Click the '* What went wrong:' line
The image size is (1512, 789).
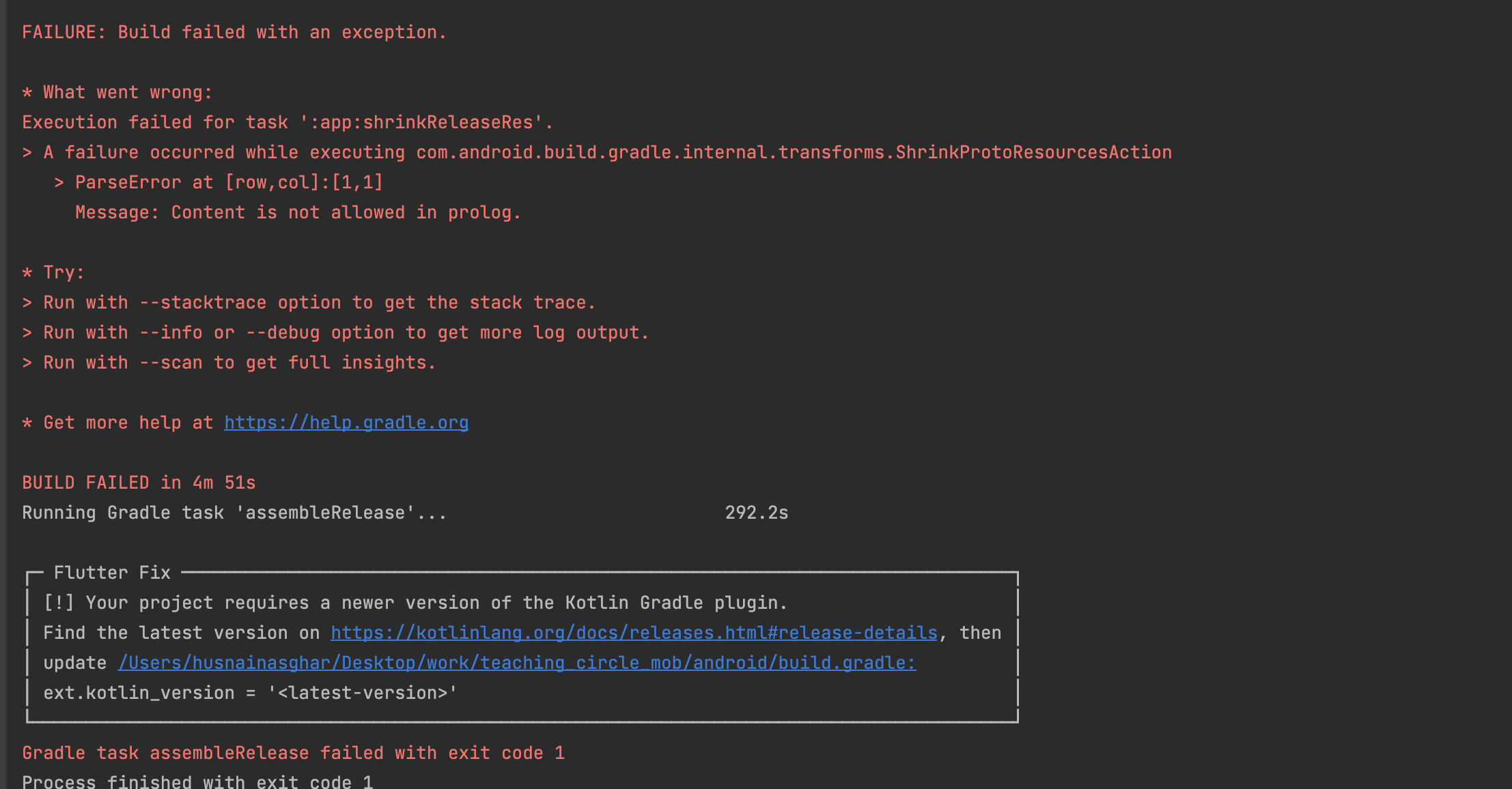point(117,93)
